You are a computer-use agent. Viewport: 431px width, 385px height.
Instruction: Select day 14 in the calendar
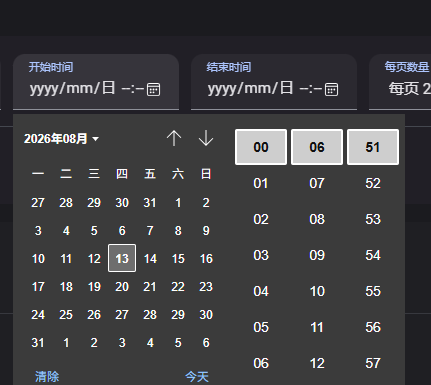point(150,258)
